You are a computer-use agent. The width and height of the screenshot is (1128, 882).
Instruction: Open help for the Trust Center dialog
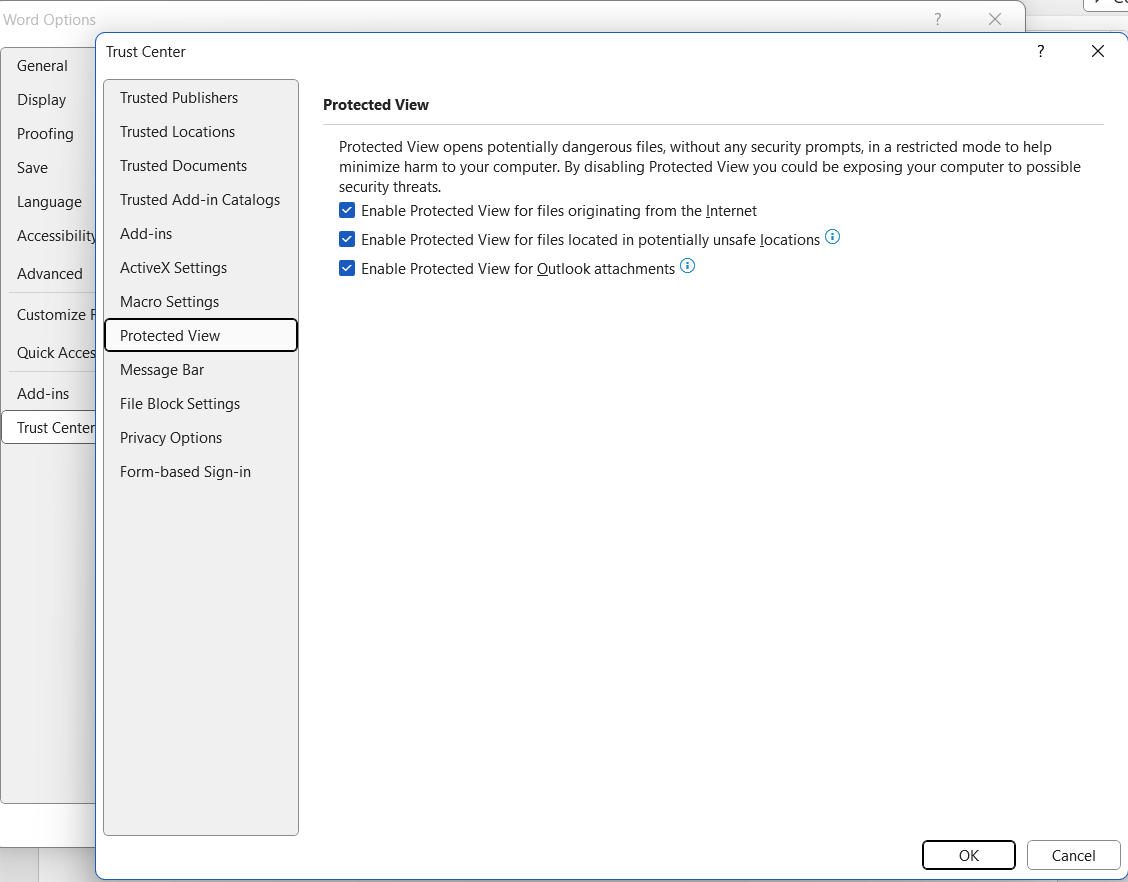point(1040,51)
